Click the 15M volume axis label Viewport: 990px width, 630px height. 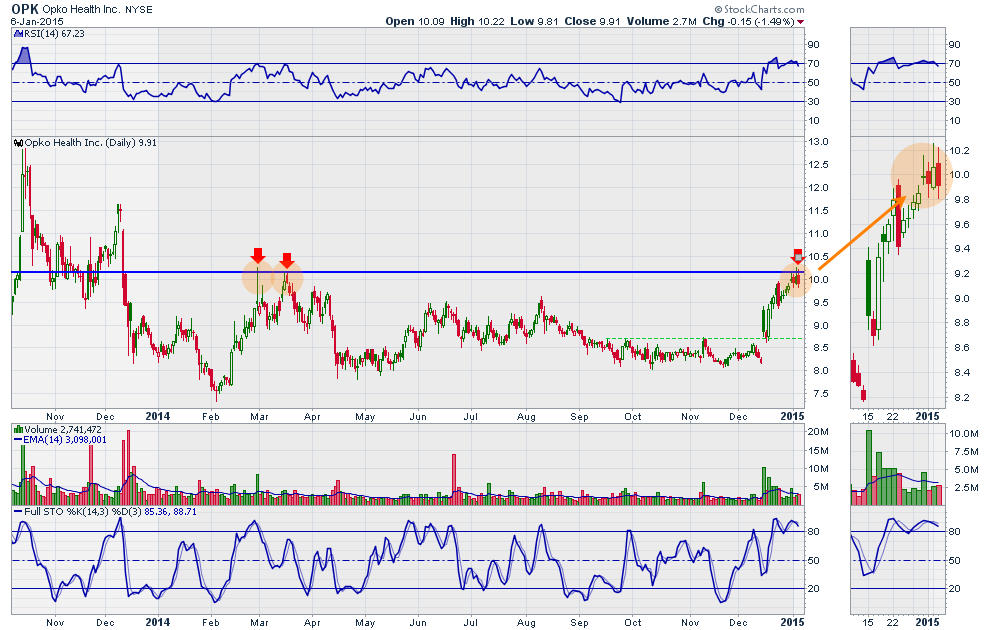[x=818, y=451]
